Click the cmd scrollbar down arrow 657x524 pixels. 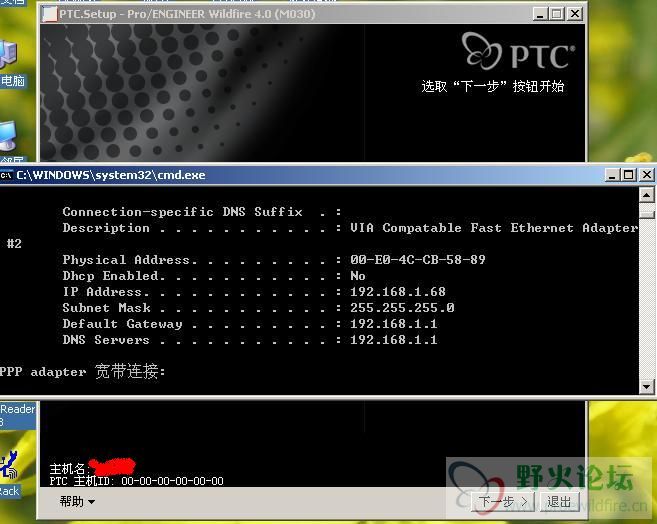(x=647, y=386)
